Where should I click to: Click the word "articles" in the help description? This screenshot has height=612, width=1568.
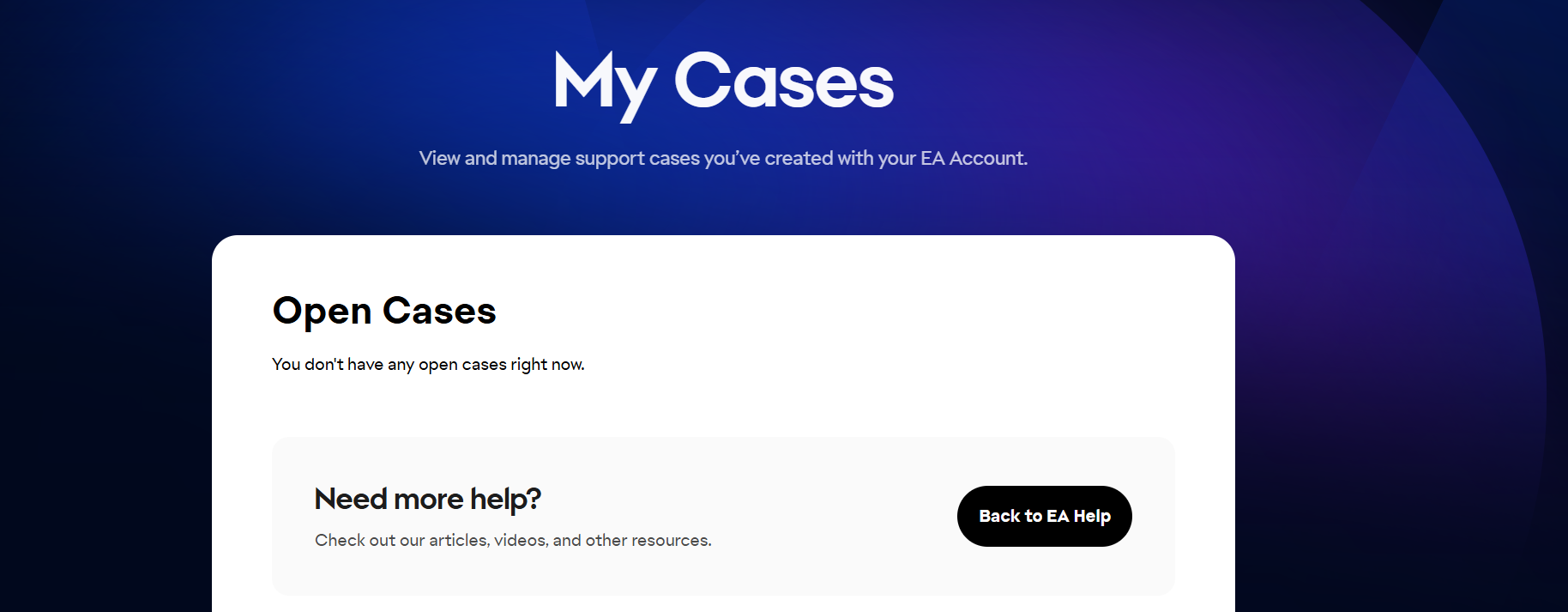pos(459,540)
